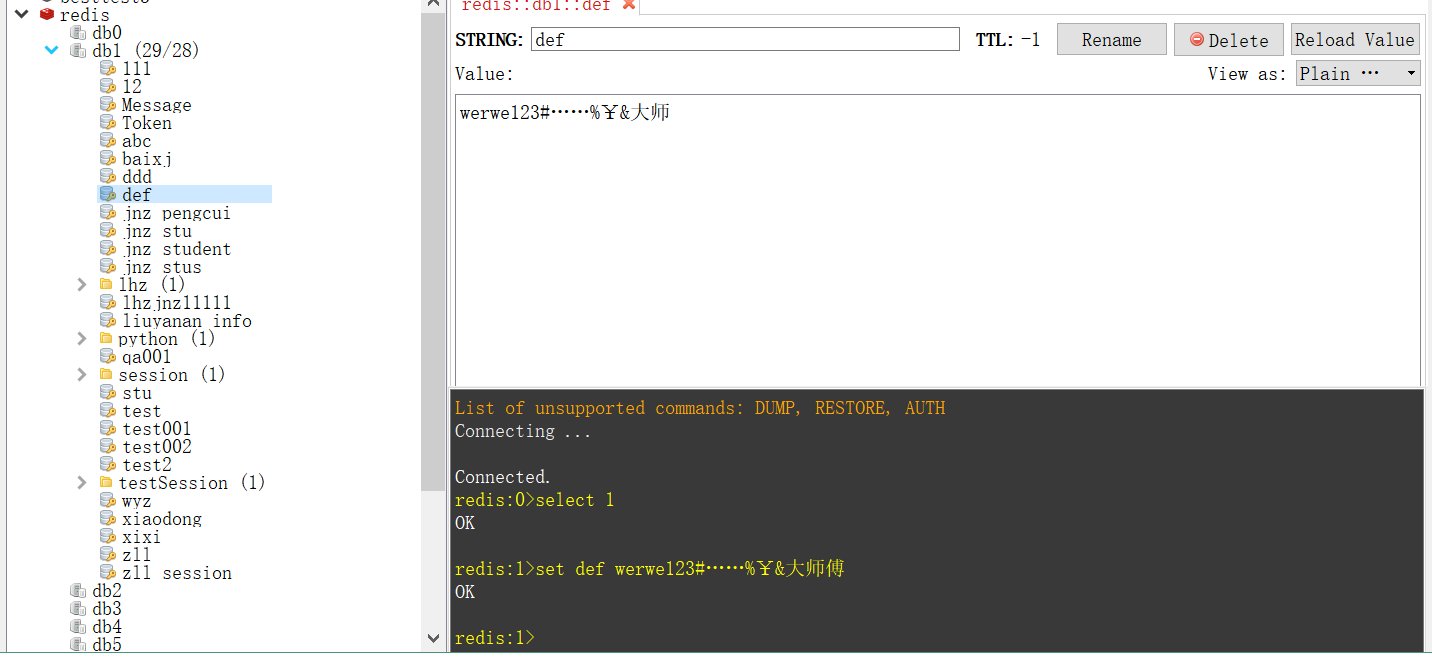Viewport: 1432px width, 661px height.
Task: Click the 'set def' command line in console
Action: [x=649, y=569]
